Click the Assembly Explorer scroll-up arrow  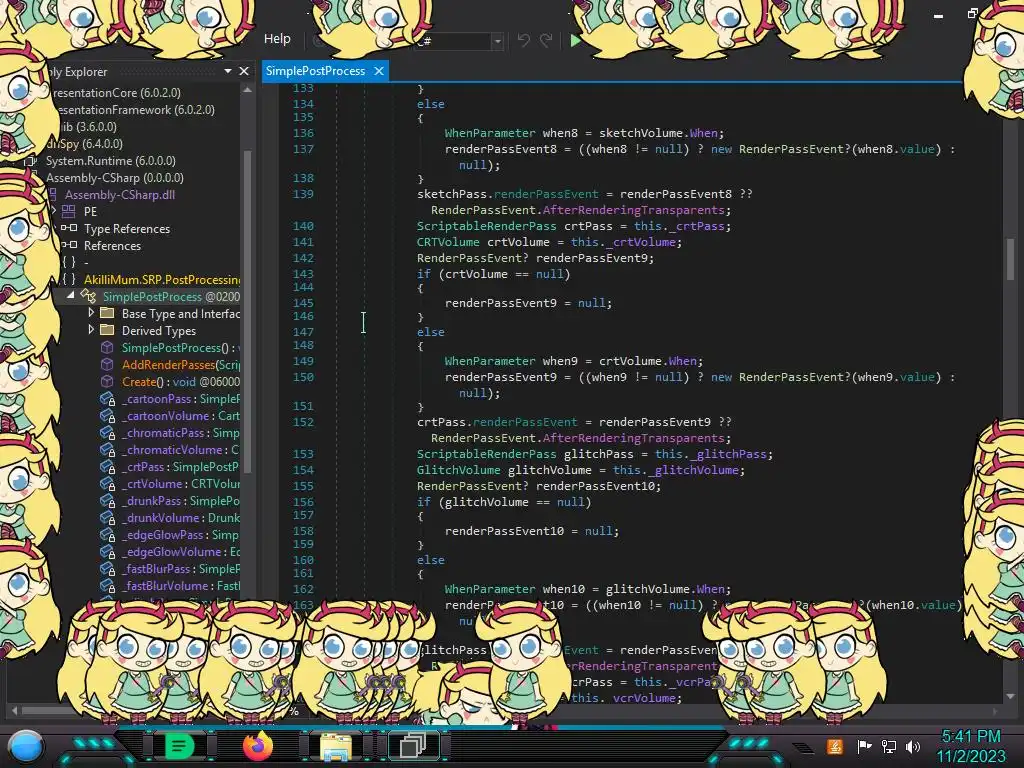(x=248, y=91)
